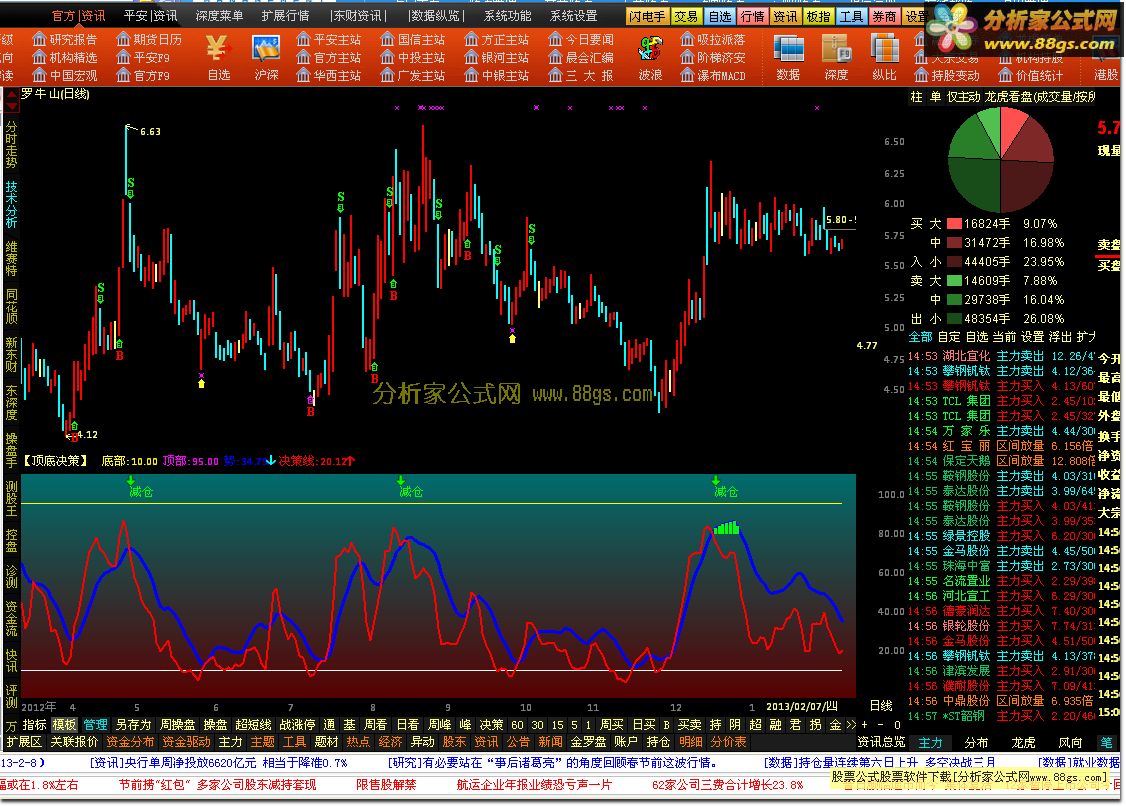Select the 决策 indicator button

[491, 725]
